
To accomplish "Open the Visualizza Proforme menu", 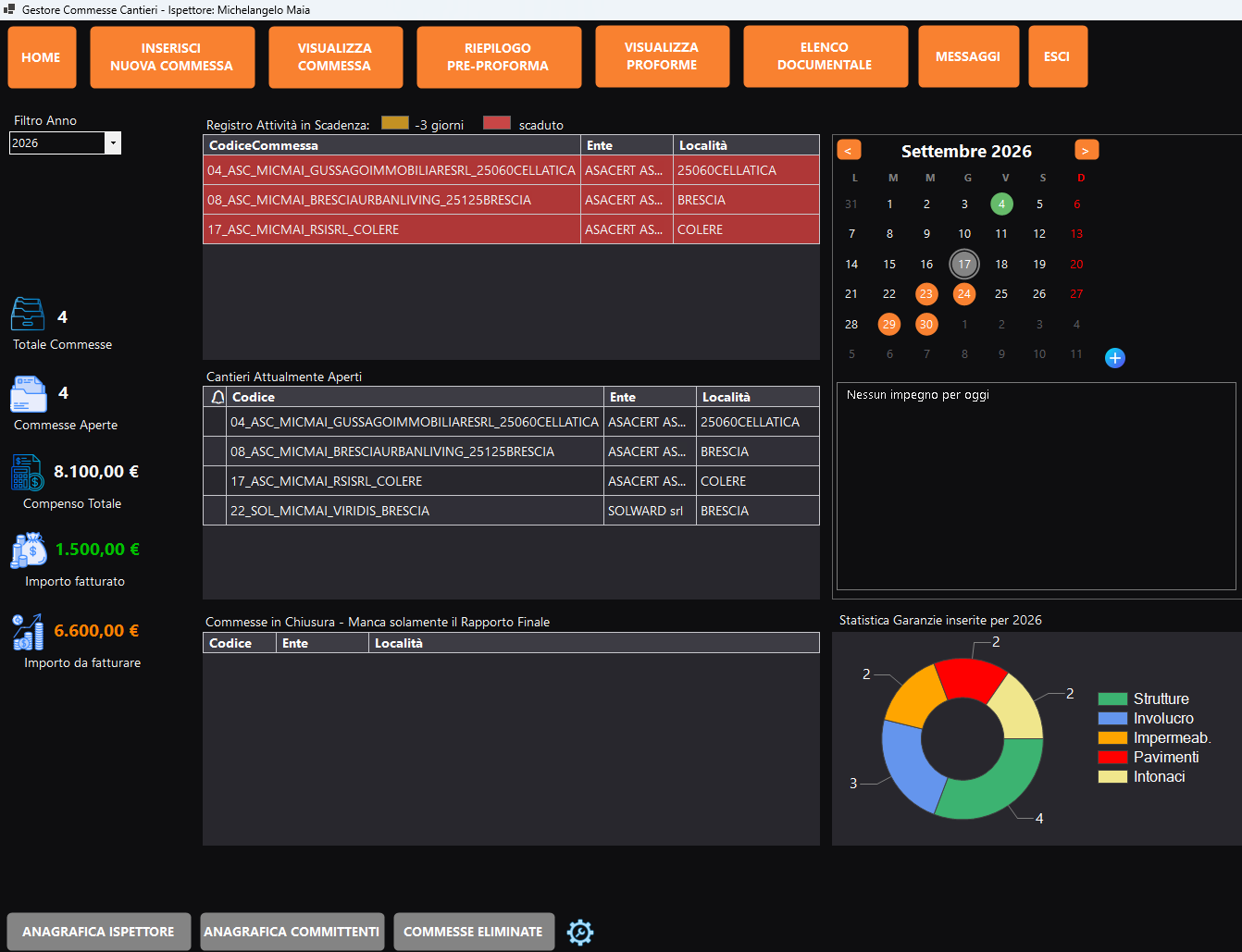I will tap(662, 56).
